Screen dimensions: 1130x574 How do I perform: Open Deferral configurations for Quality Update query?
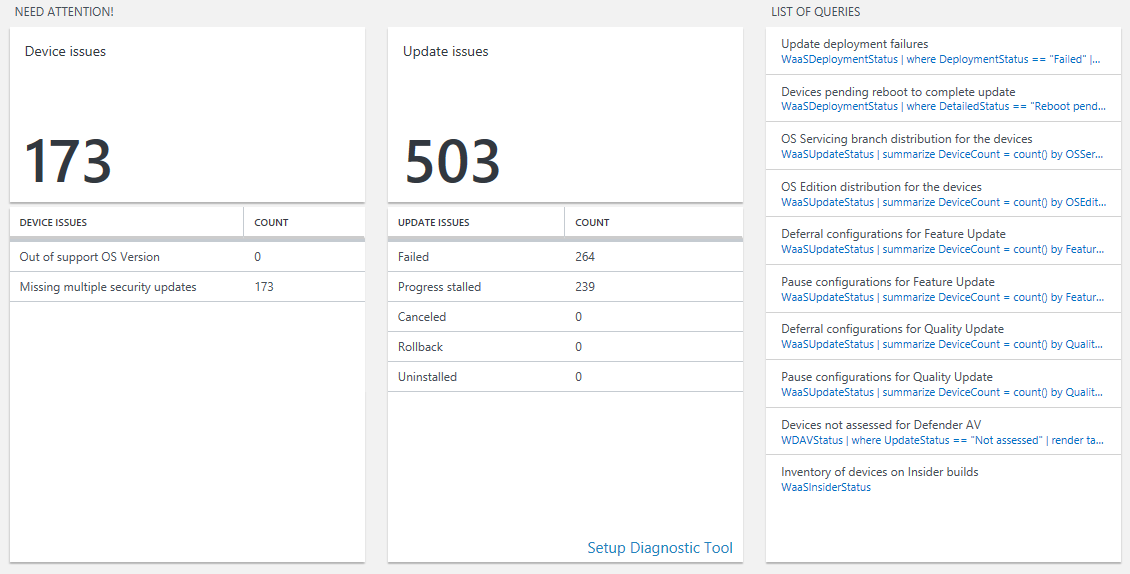click(x=942, y=336)
